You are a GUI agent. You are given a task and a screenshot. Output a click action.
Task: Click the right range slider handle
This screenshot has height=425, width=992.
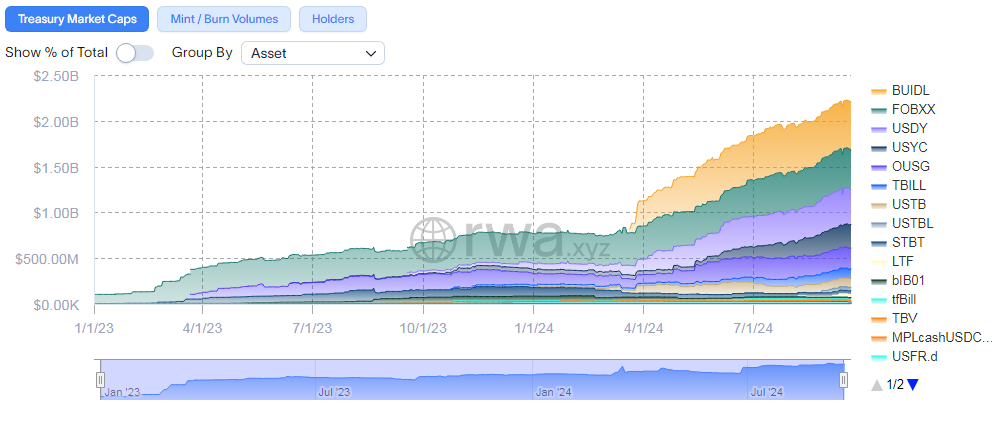844,380
